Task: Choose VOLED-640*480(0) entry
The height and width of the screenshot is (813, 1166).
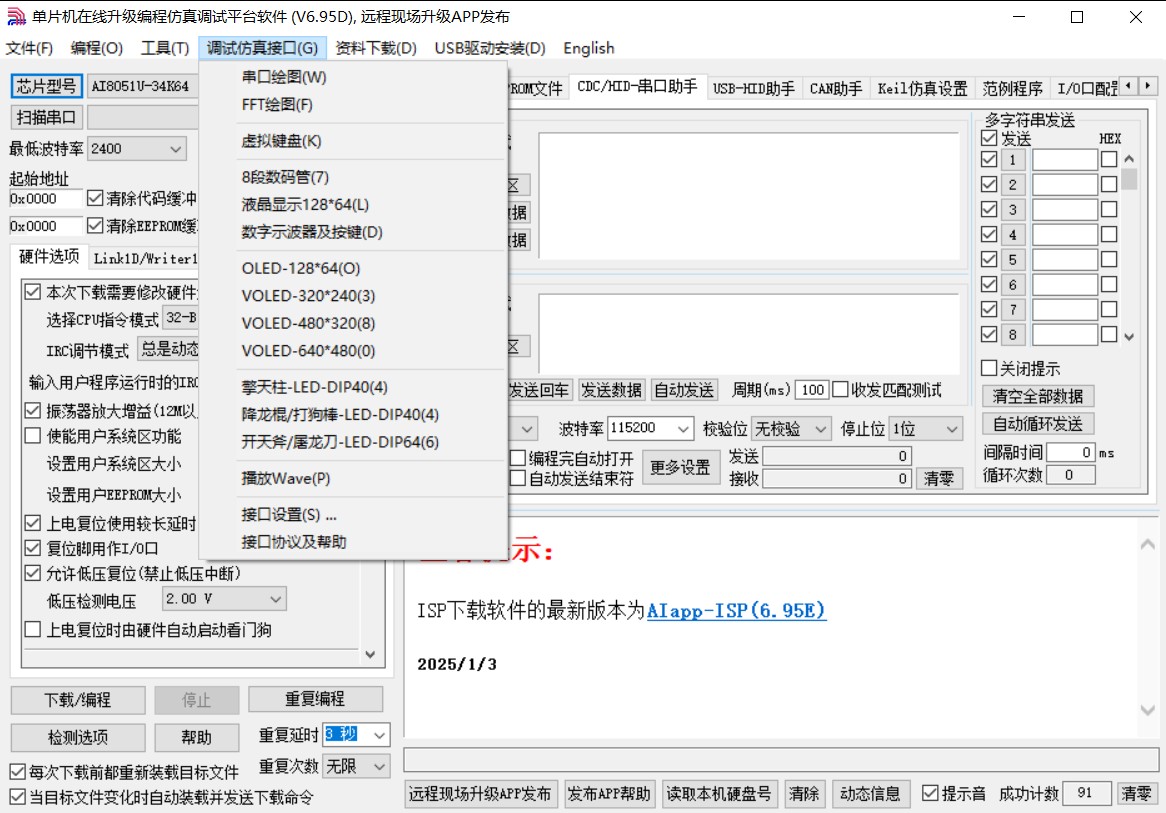Action: click(308, 350)
